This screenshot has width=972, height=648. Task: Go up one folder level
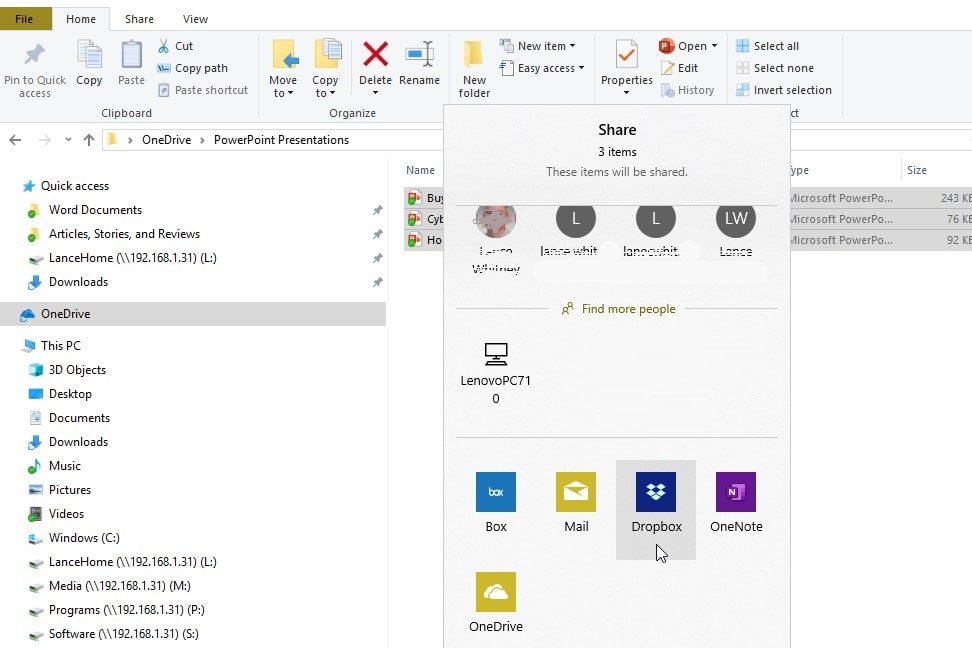click(89, 140)
